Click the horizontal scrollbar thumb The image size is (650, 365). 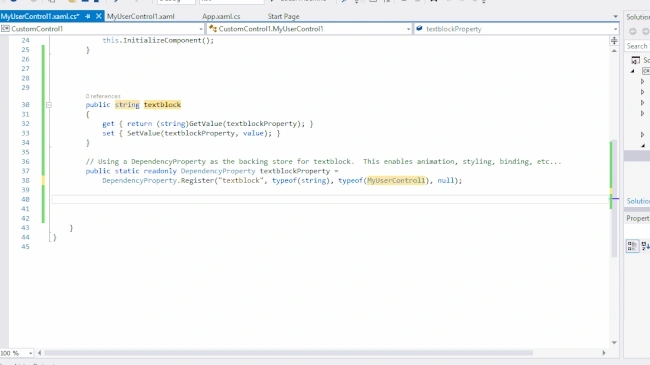pyautogui.click(x=289, y=353)
